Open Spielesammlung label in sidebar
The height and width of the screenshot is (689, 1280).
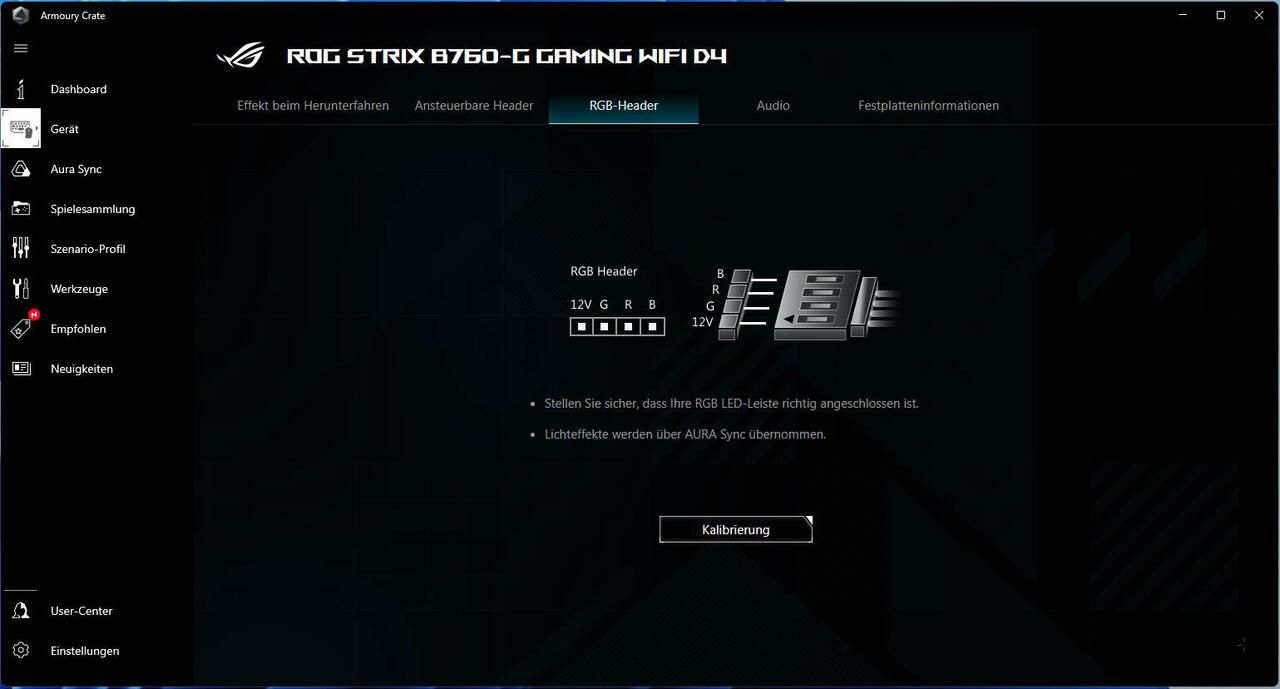pyautogui.click(x=93, y=209)
